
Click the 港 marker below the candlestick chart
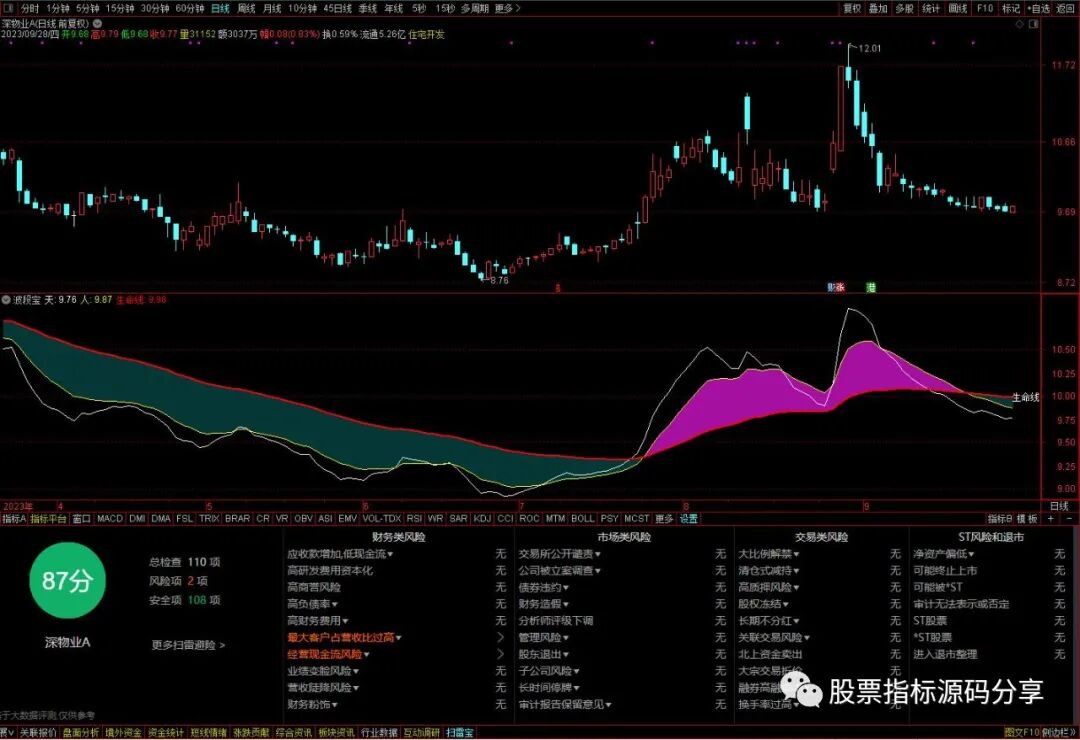coord(871,287)
